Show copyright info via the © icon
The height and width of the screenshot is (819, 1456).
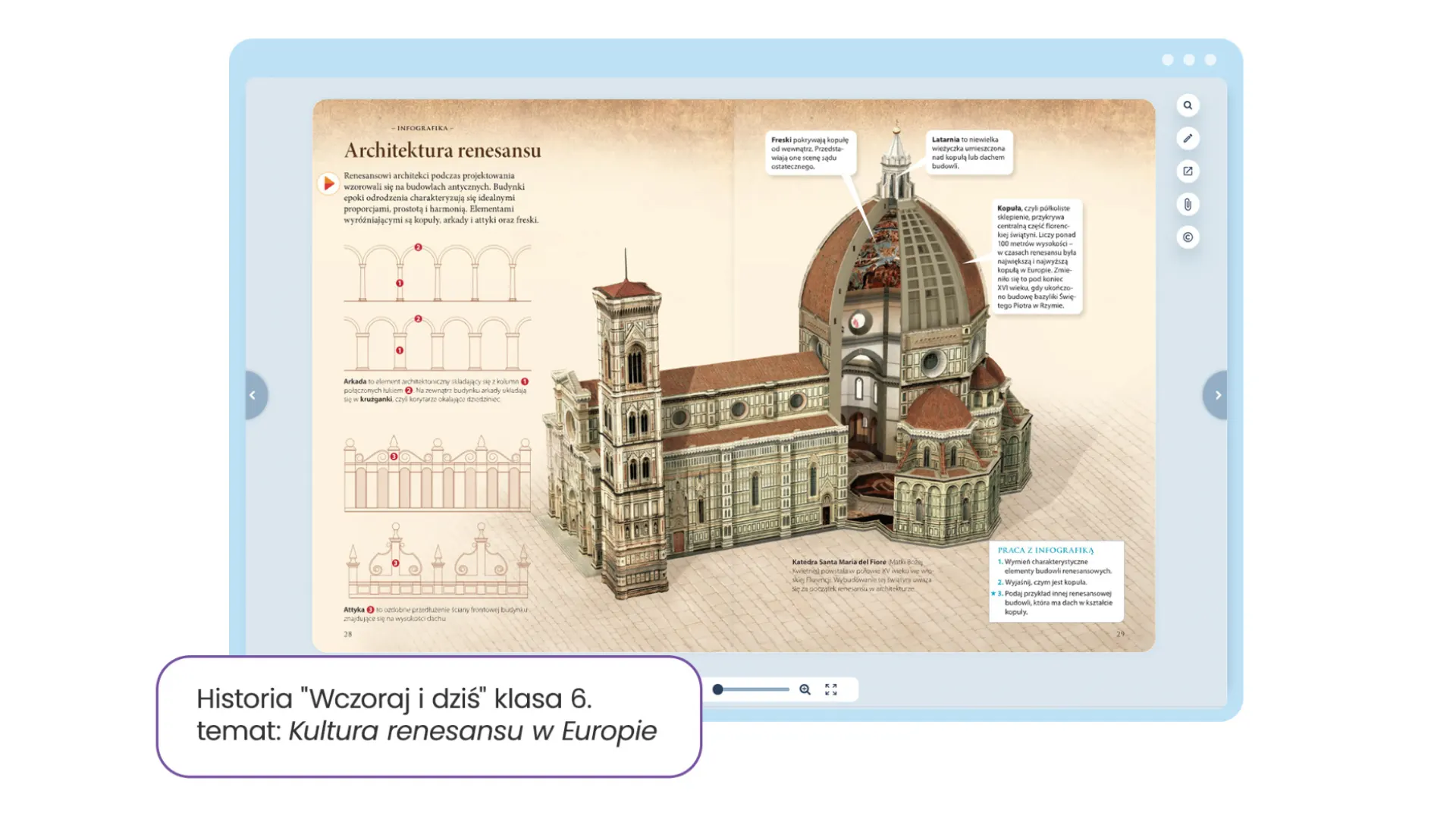(1188, 237)
